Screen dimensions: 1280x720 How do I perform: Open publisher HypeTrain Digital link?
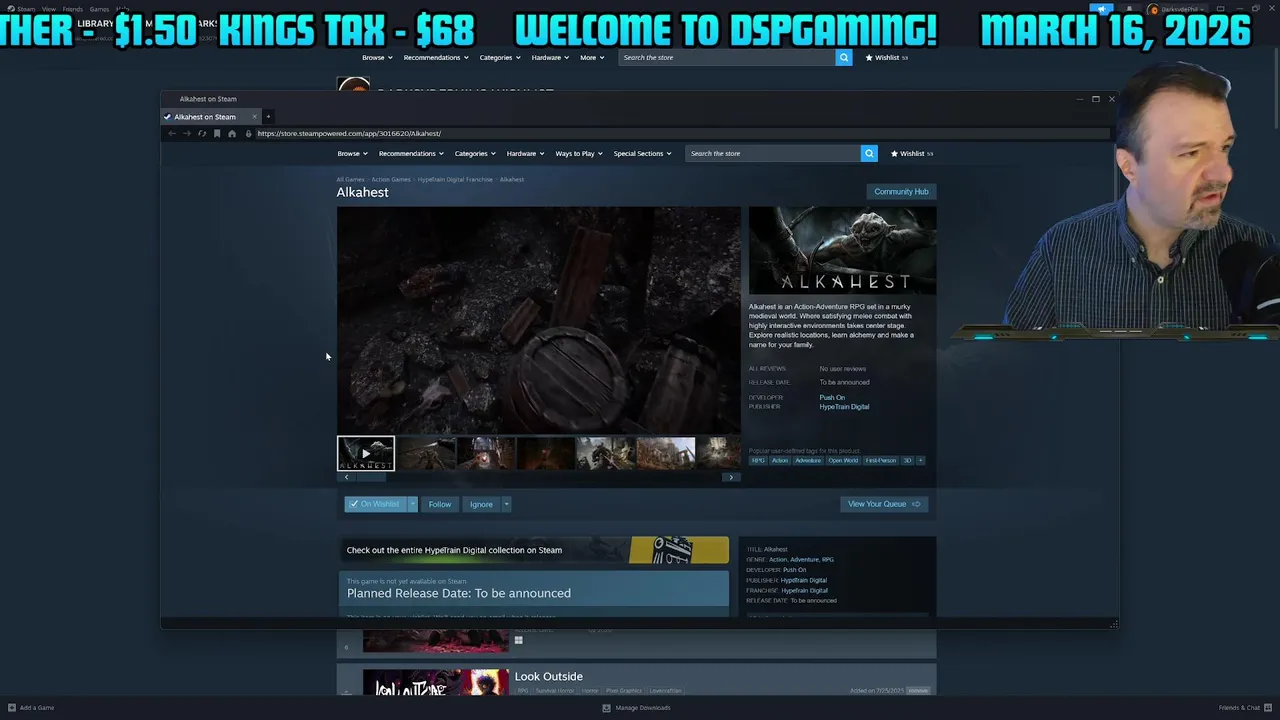(844, 407)
